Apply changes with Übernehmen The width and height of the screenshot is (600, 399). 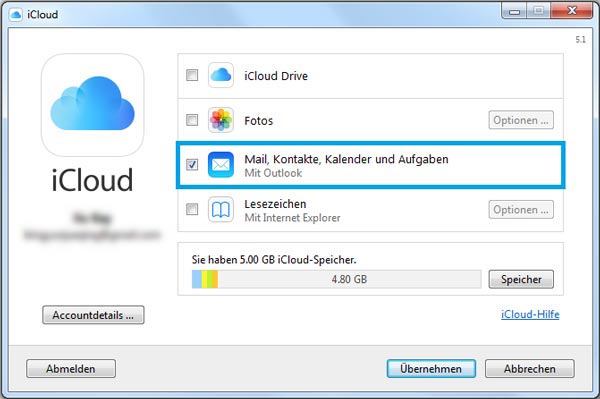[x=431, y=369]
